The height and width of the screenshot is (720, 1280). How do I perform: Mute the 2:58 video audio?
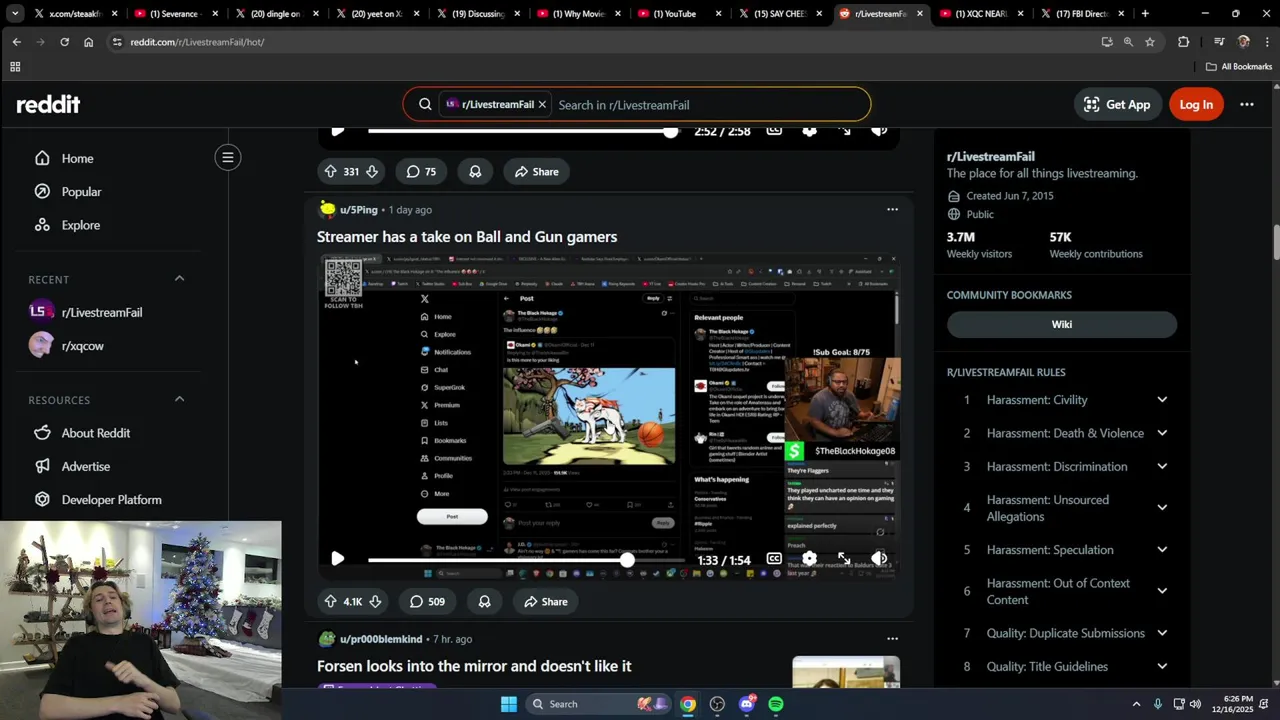tap(879, 131)
